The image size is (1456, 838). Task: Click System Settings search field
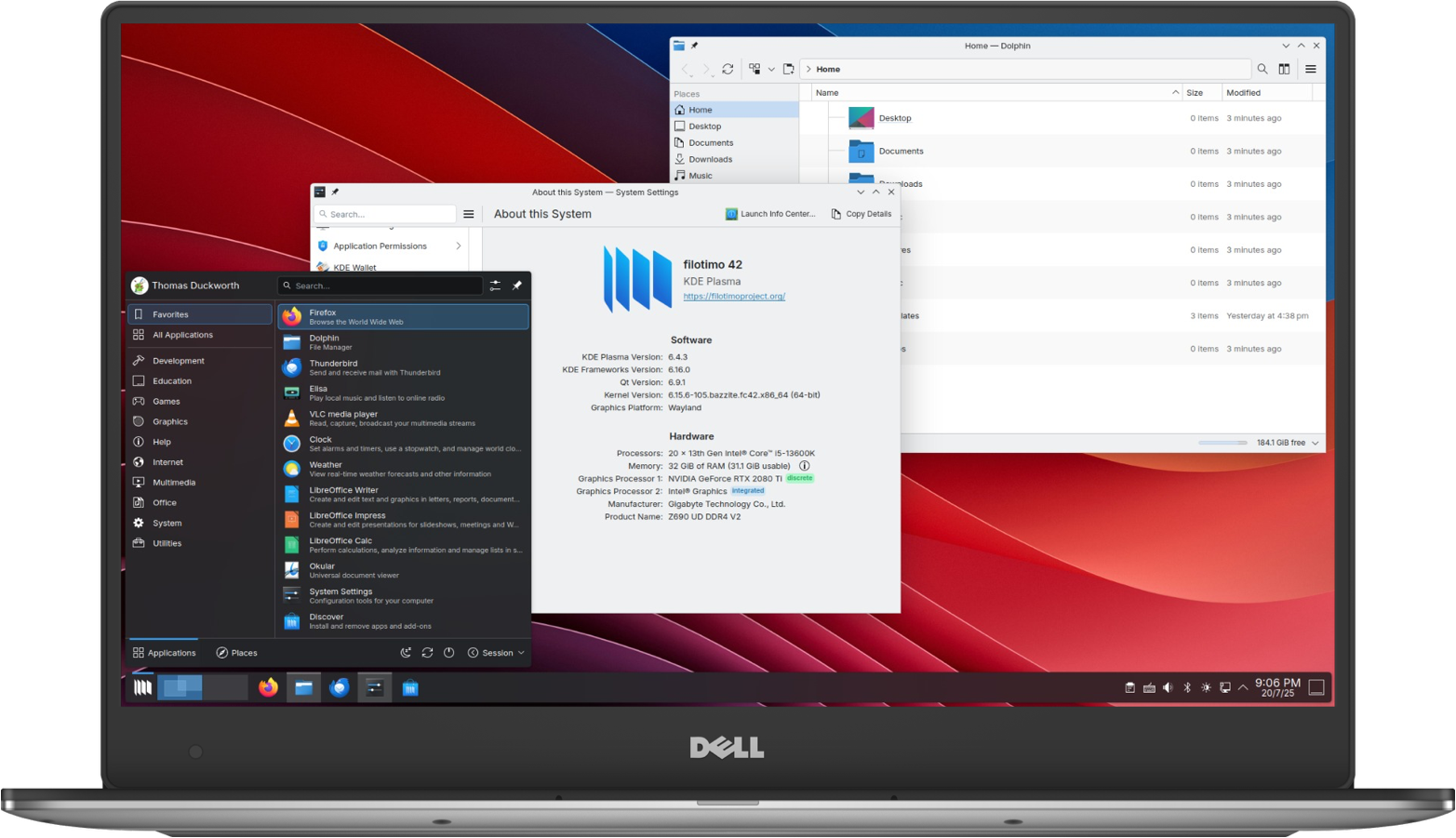click(x=385, y=214)
